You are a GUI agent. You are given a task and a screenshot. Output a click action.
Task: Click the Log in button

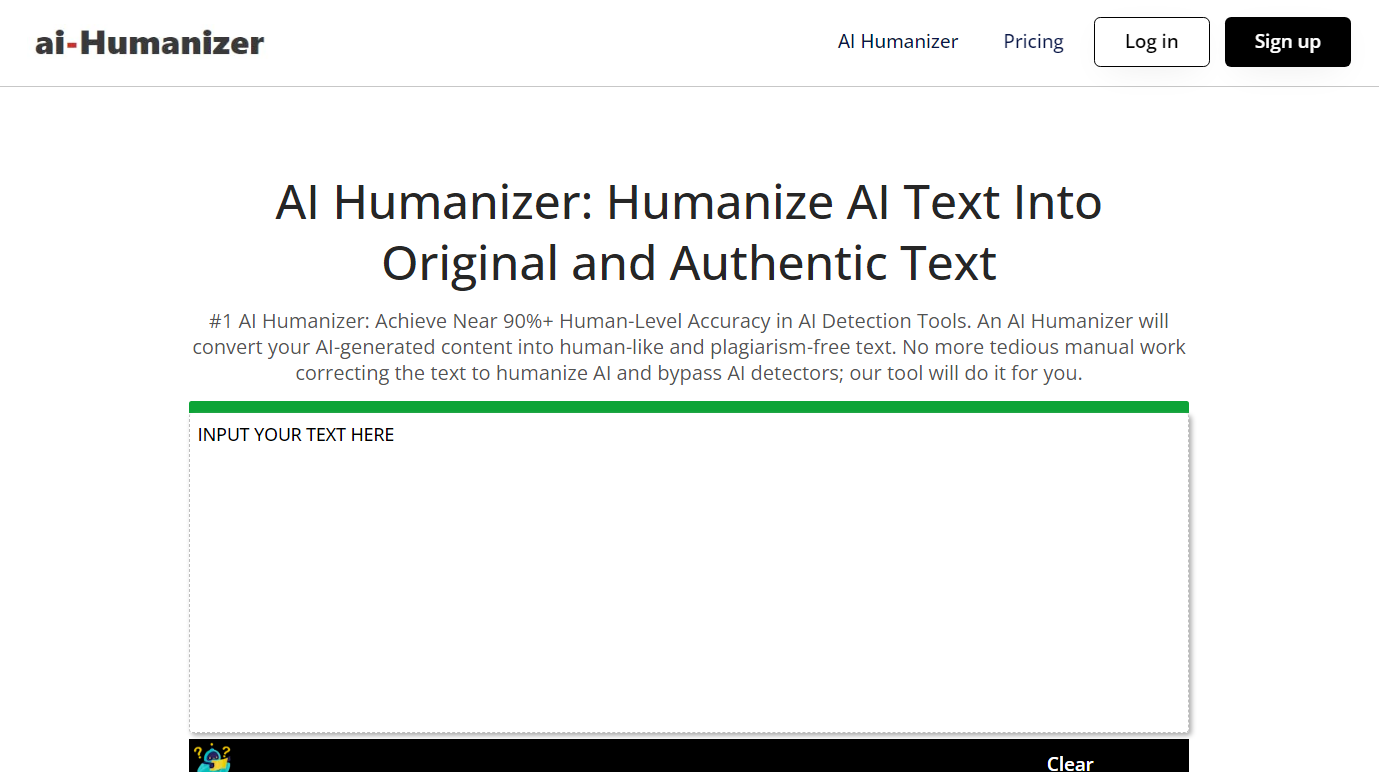1152,42
